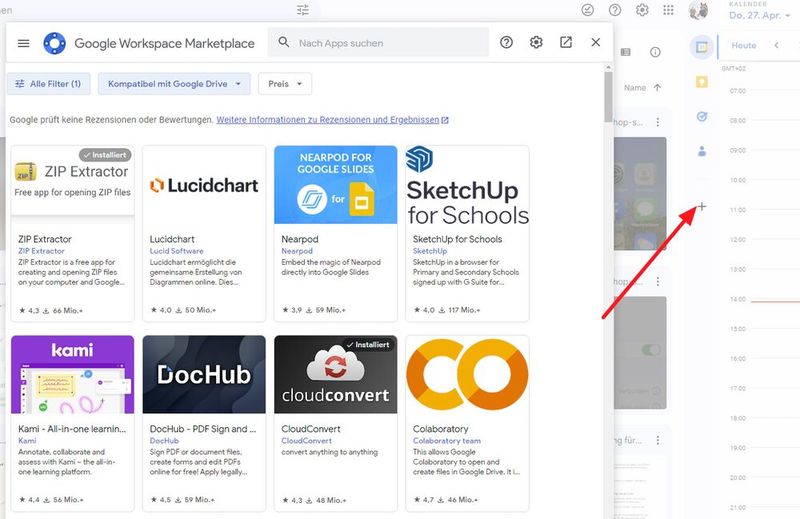Switch Drive list layout icon
The height and width of the screenshot is (519, 800).
coord(626,52)
